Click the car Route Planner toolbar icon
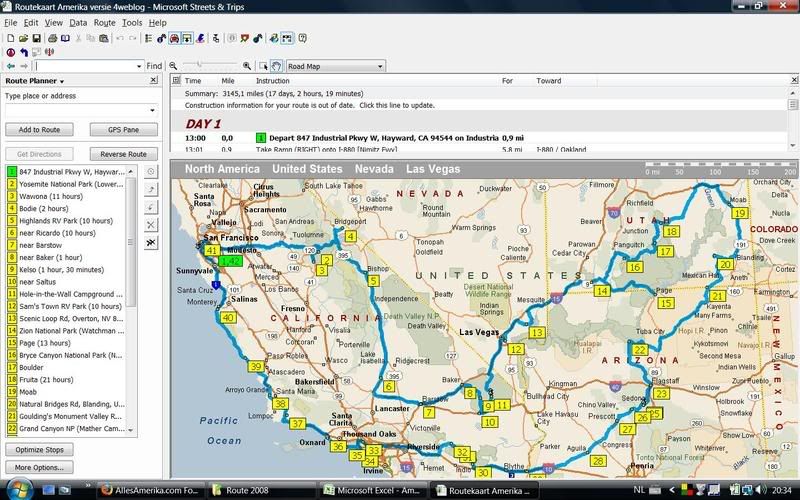800x500 pixels. tap(174, 38)
